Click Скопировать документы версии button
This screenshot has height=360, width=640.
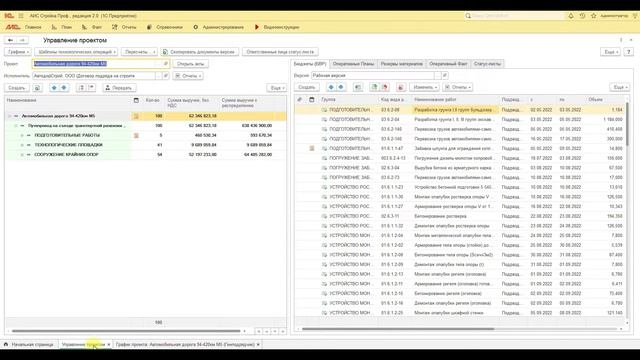pyautogui.click(x=200, y=52)
